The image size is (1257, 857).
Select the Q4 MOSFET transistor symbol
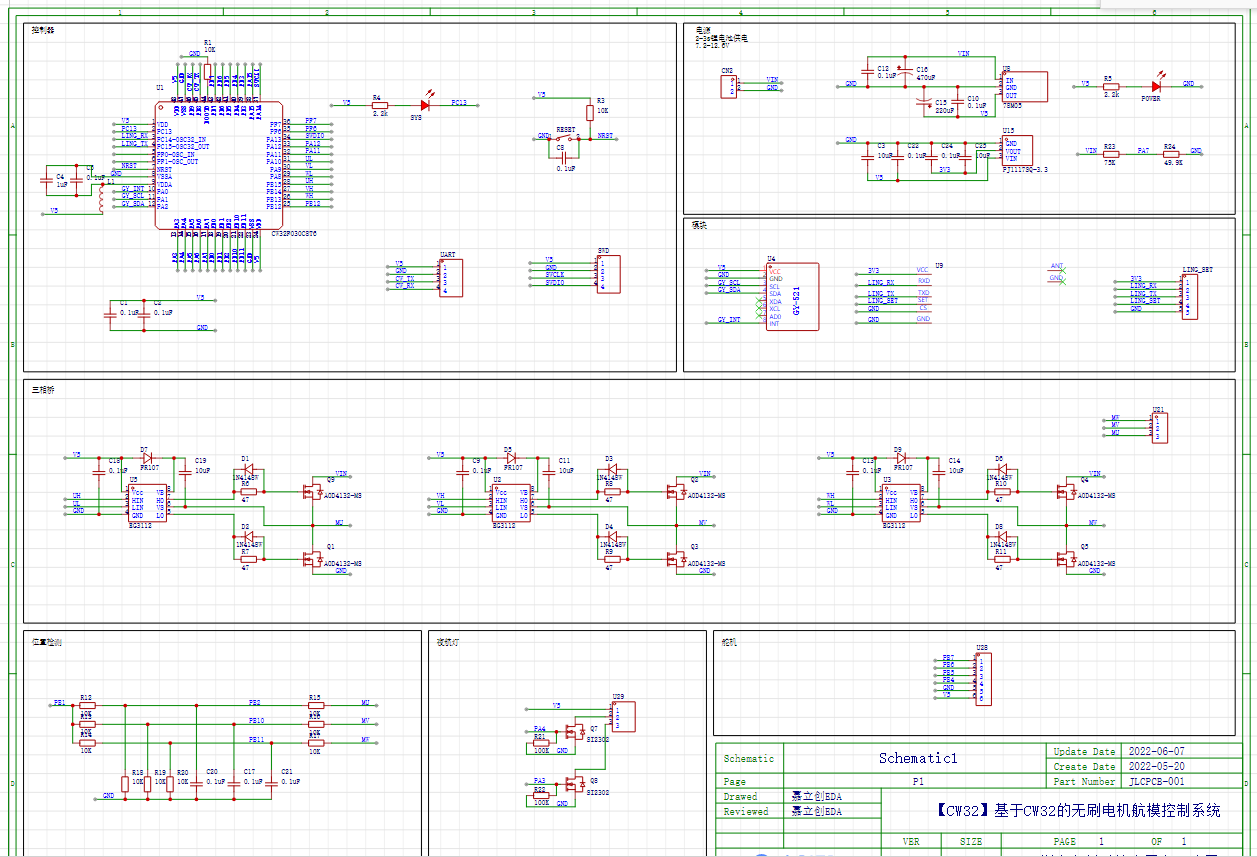coord(1067,491)
